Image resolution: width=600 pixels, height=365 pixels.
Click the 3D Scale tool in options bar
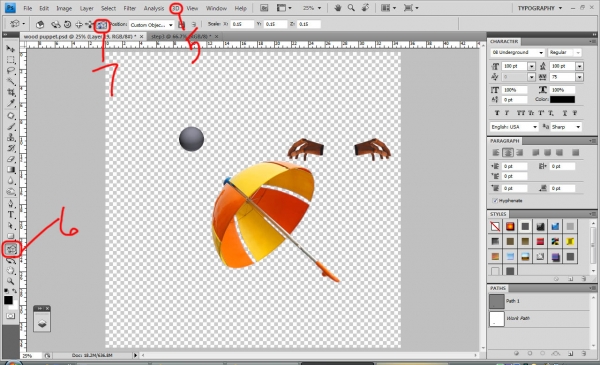101,25
